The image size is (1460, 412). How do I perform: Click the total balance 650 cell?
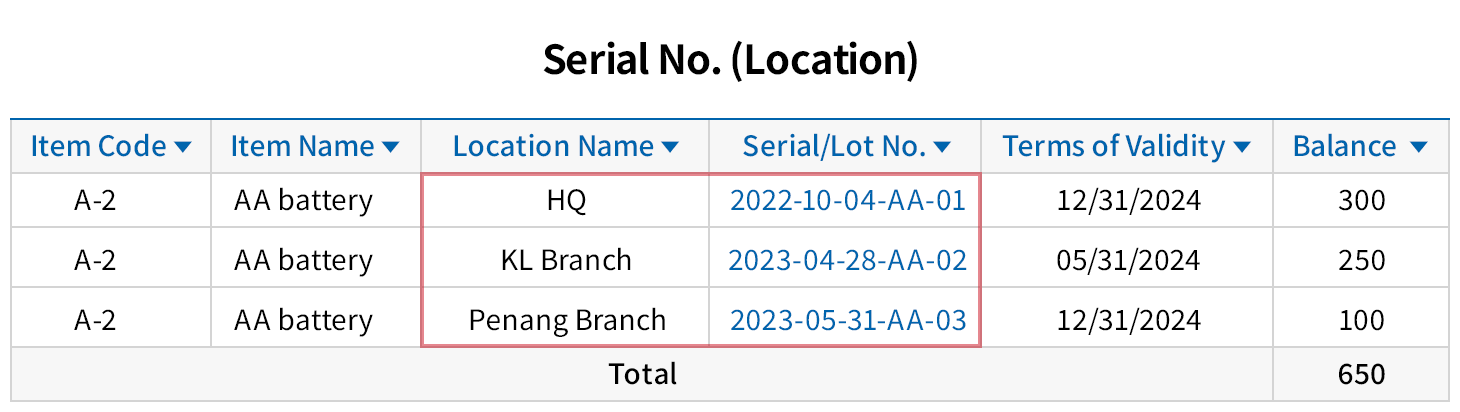pos(1361,374)
